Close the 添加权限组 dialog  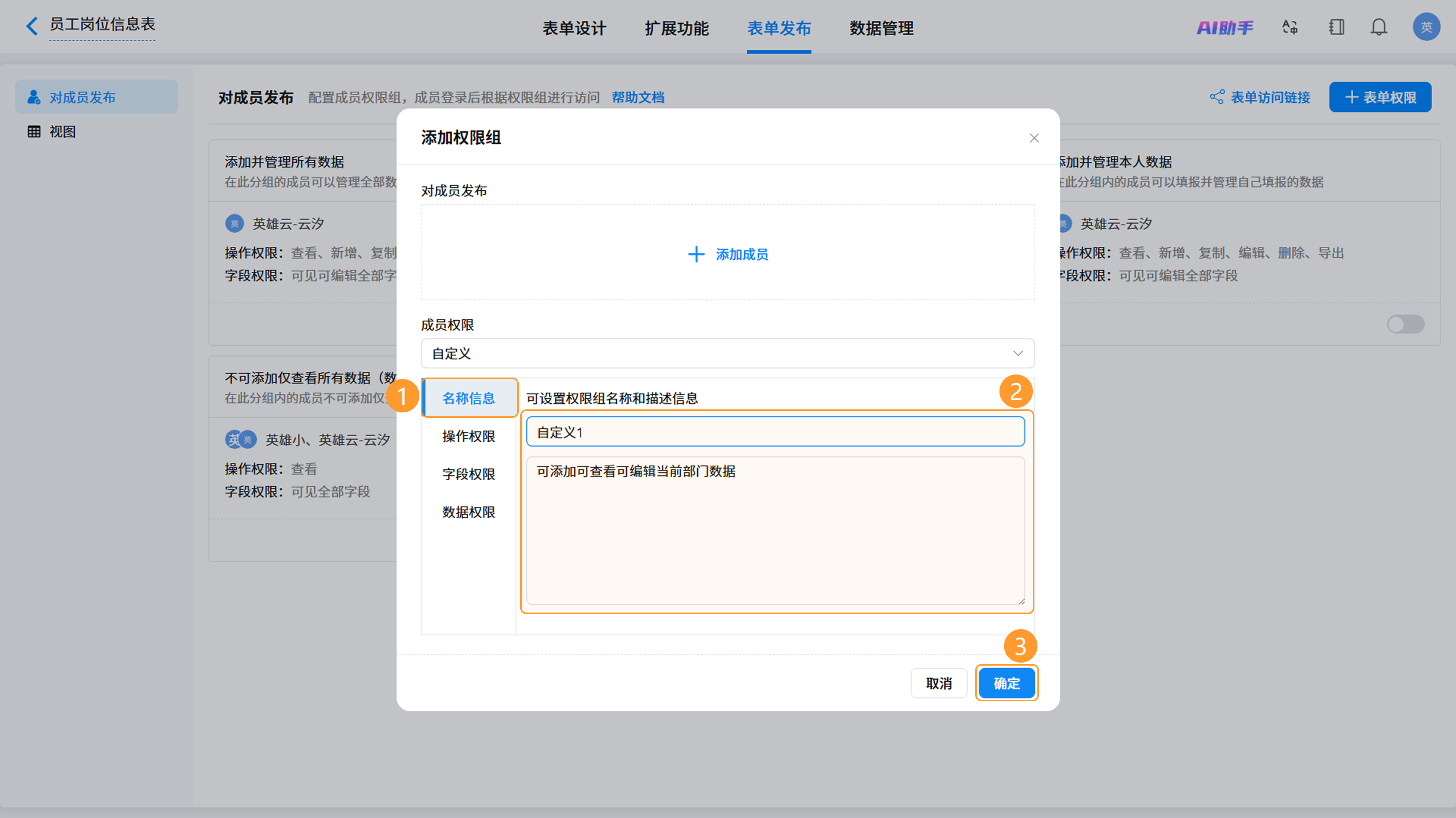click(1034, 138)
